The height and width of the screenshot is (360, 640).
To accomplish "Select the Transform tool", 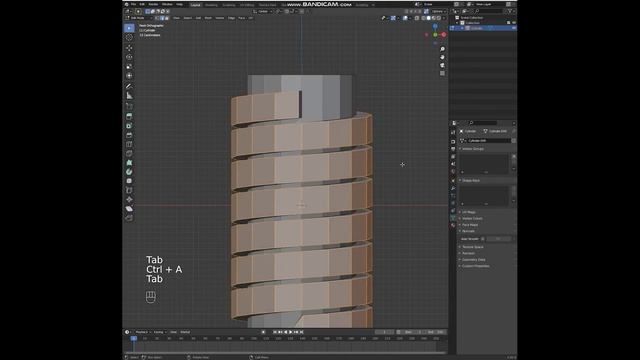I will click(129, 76).
